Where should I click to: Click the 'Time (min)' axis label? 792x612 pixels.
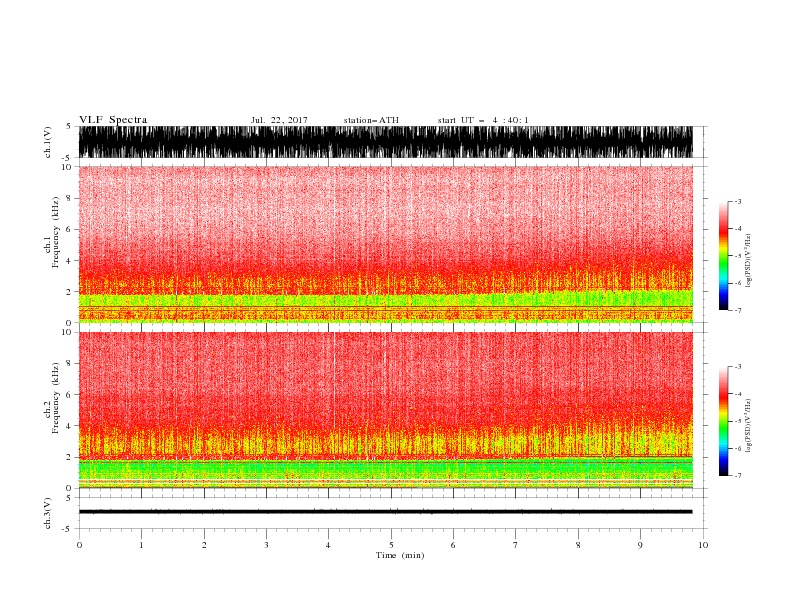pos(400,555)
